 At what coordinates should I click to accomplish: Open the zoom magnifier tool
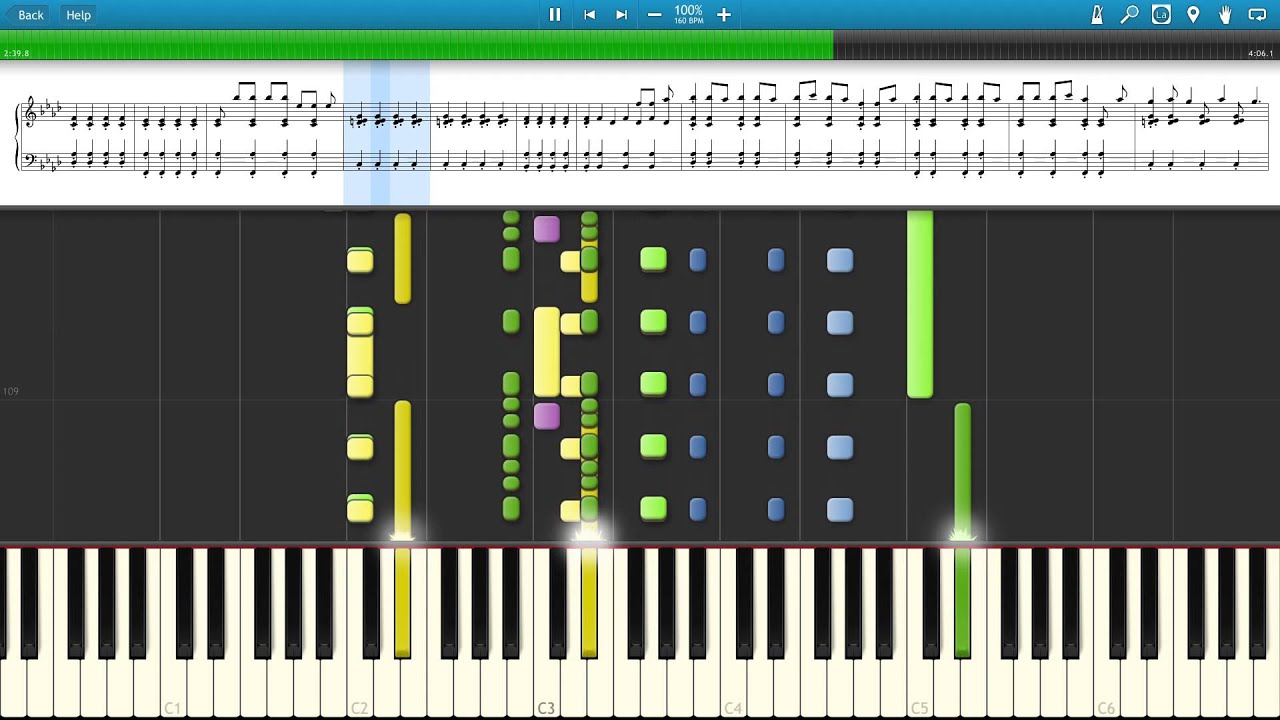1129,15
